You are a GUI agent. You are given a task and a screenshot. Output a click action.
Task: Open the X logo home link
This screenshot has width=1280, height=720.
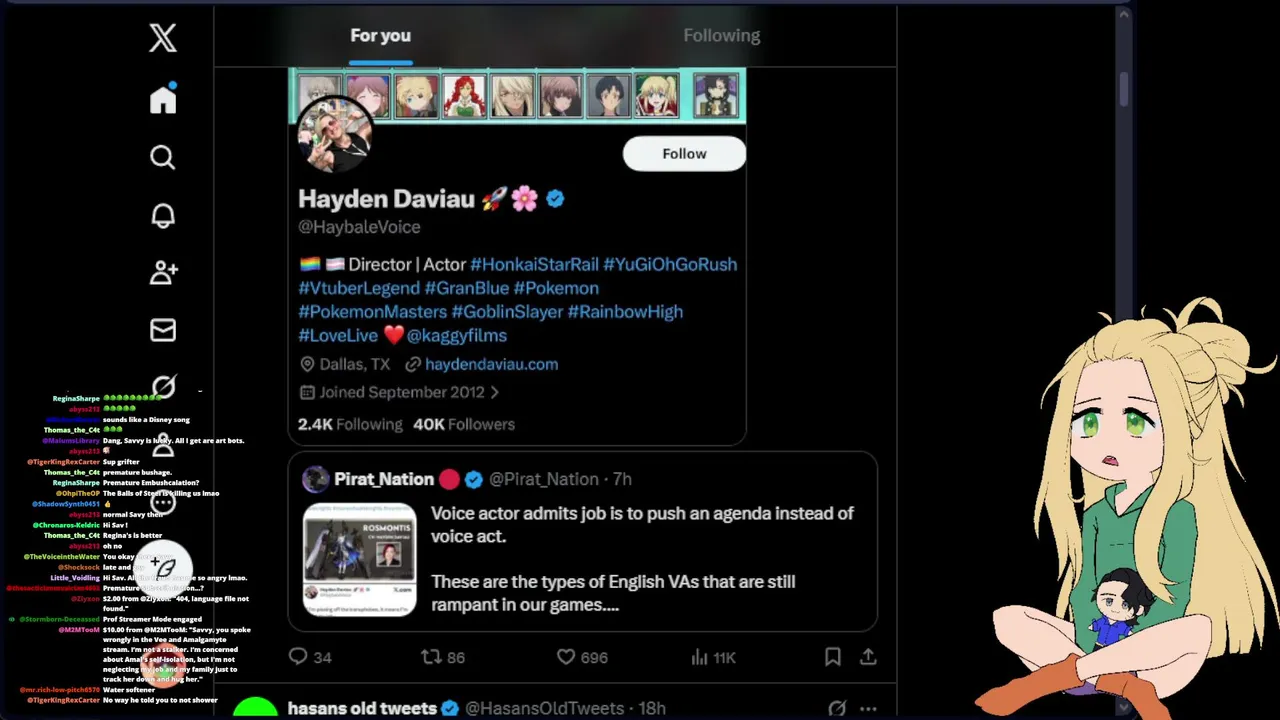pyautogui.click(x=163, y=38)
